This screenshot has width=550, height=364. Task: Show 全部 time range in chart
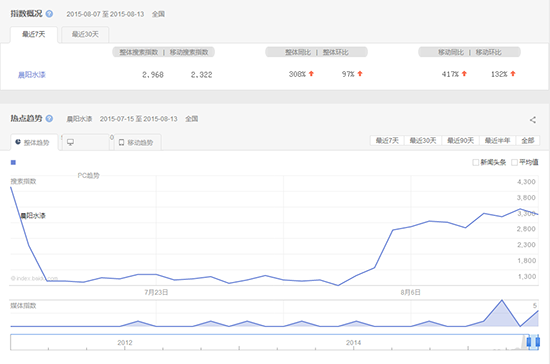(528, 141)
